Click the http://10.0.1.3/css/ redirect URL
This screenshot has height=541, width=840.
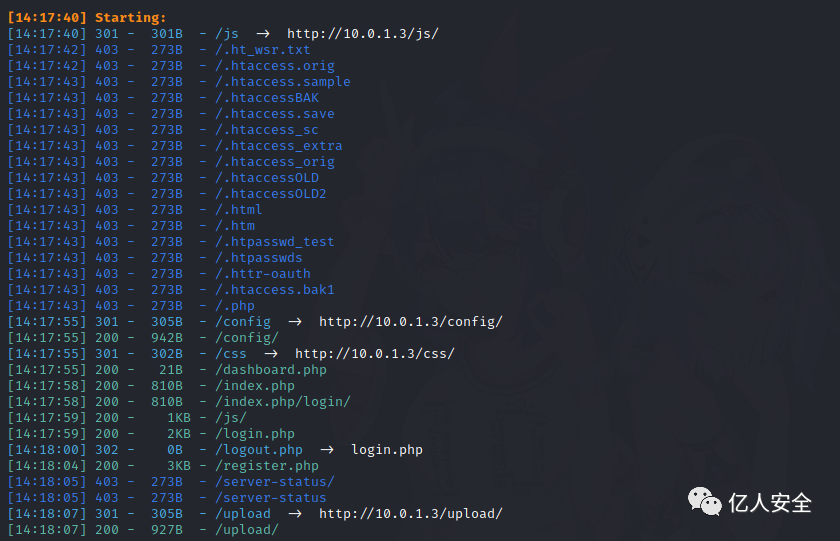[375, 354]
